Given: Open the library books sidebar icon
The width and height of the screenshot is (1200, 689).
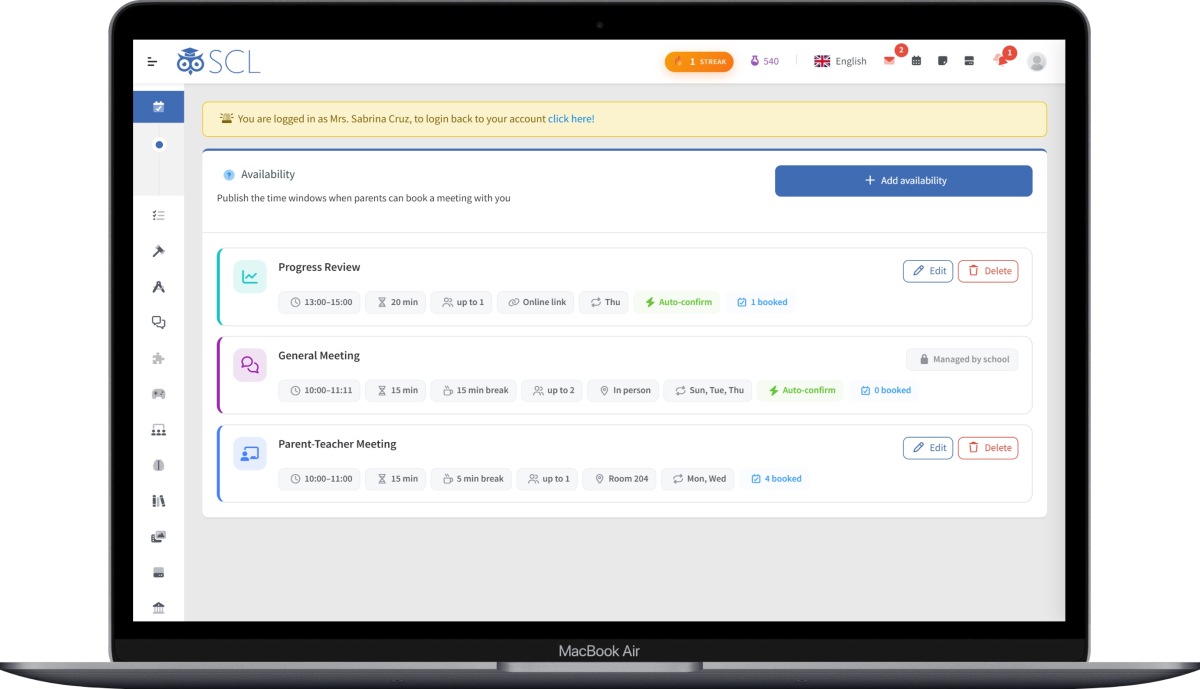Looking at the screenshot, I should pyautogui.click(x=158, y=501).
